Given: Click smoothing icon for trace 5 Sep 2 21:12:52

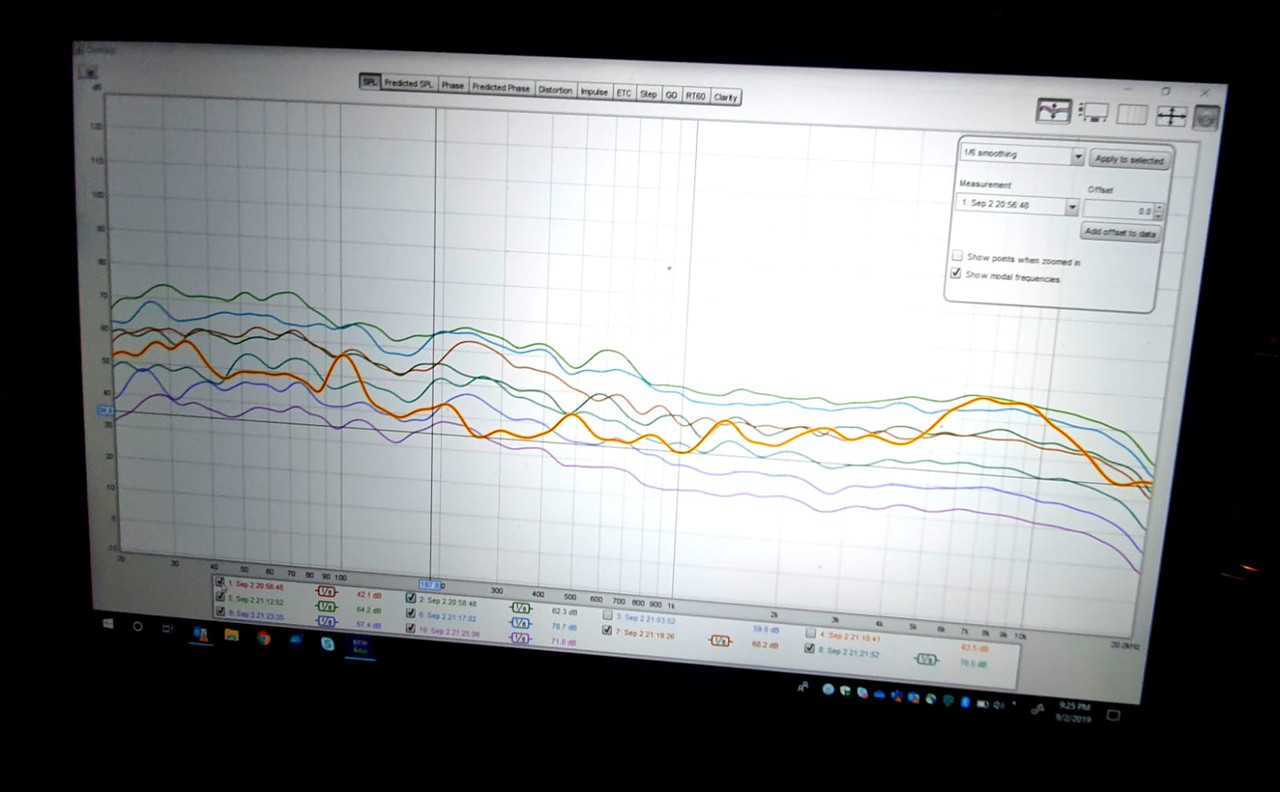Looking at the screenshot, I should [326, 606].
